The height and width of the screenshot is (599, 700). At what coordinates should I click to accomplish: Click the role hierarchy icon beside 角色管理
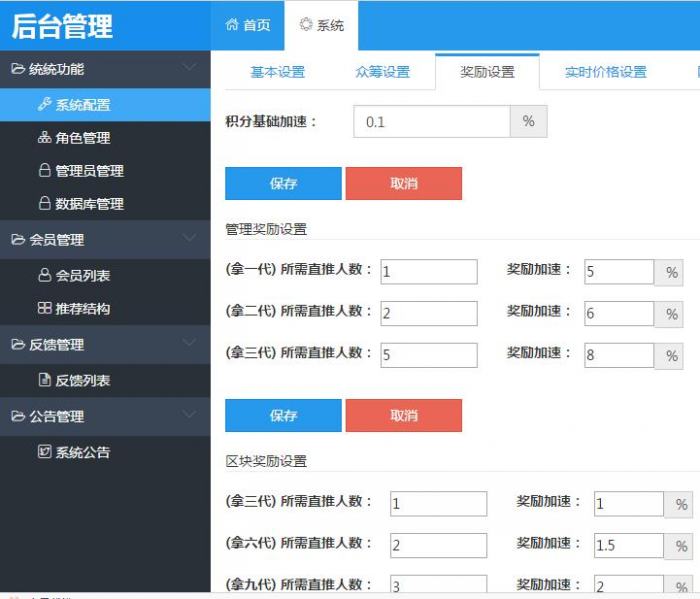[x=44, y=138]
